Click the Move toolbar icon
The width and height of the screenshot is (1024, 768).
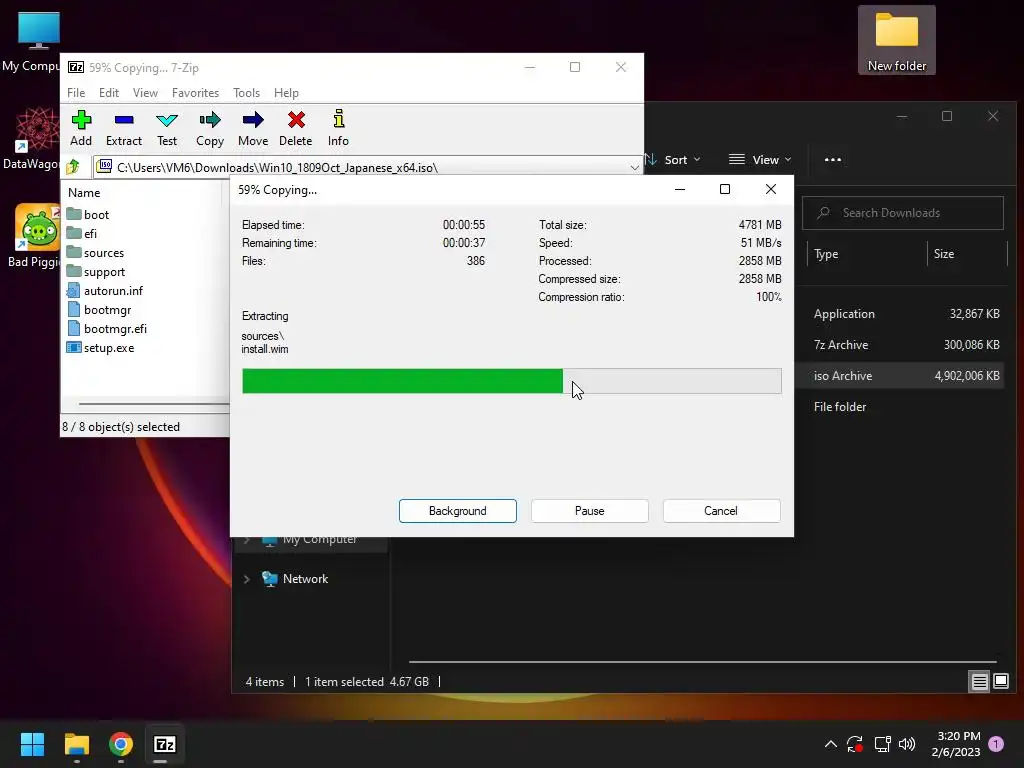[253, 128]
